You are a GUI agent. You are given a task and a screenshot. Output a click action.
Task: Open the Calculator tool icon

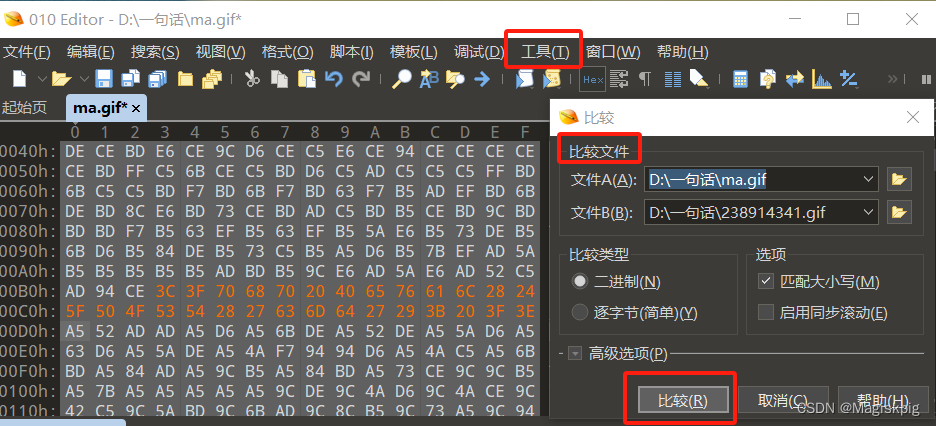[x=740, y=79]
